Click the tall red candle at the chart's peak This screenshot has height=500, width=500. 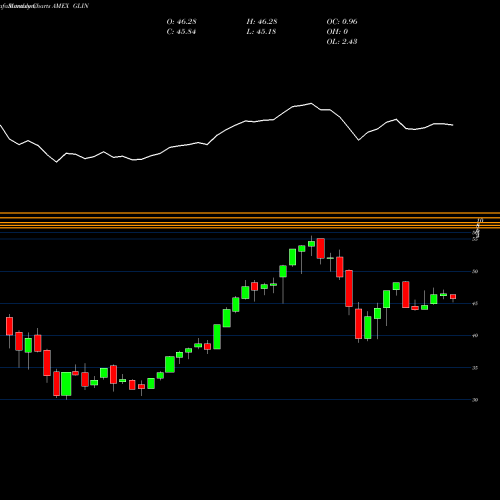pyautogui.click(x=321, y=248)
